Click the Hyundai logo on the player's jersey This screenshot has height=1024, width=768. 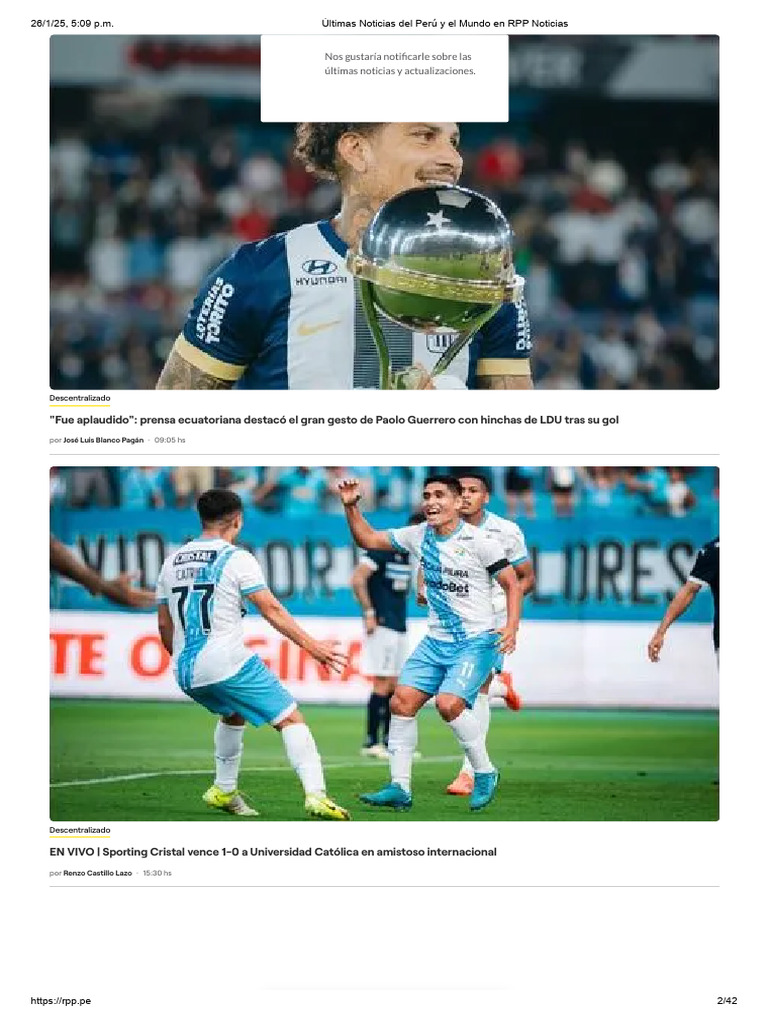320,272
